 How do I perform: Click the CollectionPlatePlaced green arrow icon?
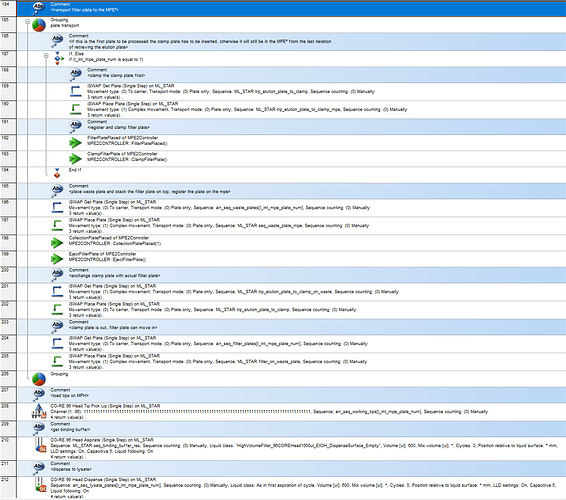point(57,243)
